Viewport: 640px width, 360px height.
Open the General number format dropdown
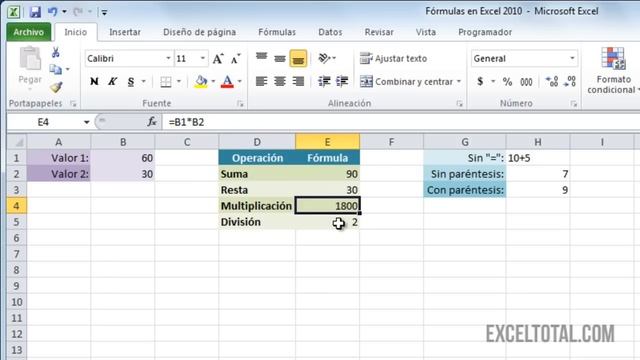[572, 58]
